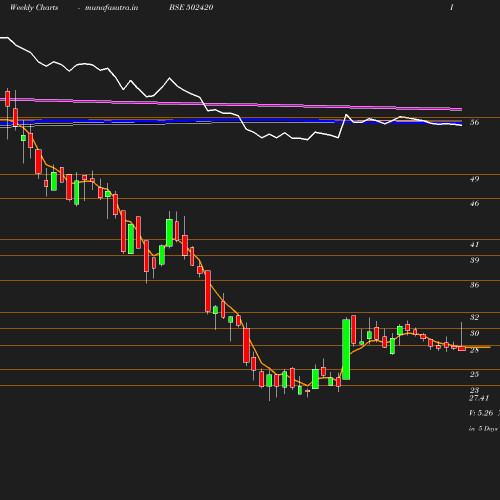Click the last red candlestick with the long upper wick

click(x=462, y=348)
